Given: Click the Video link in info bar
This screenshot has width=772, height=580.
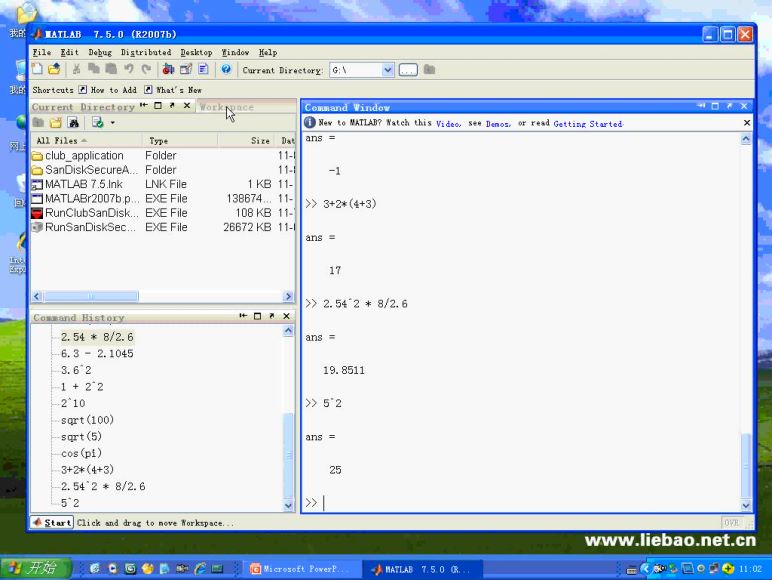Looking at the screenshot, I should pos(448,124).
